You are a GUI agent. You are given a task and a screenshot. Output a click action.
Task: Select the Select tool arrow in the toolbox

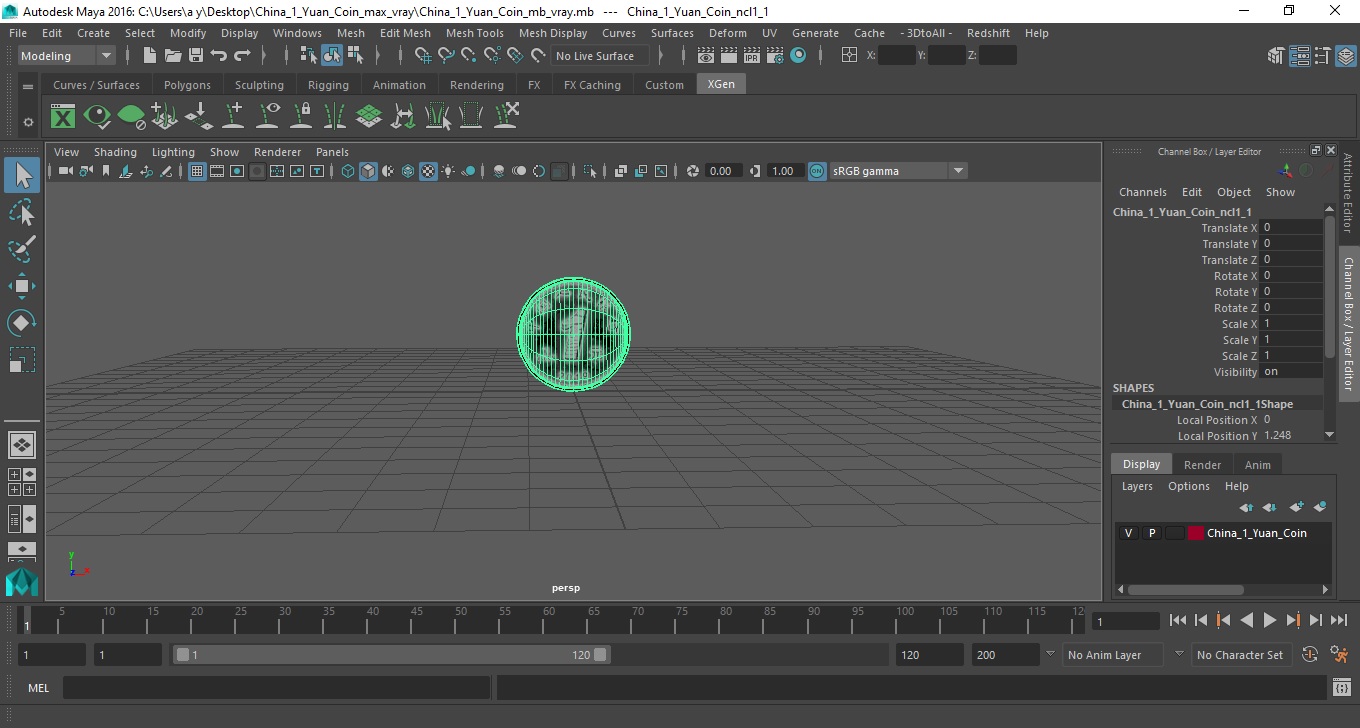coord(22,176)
